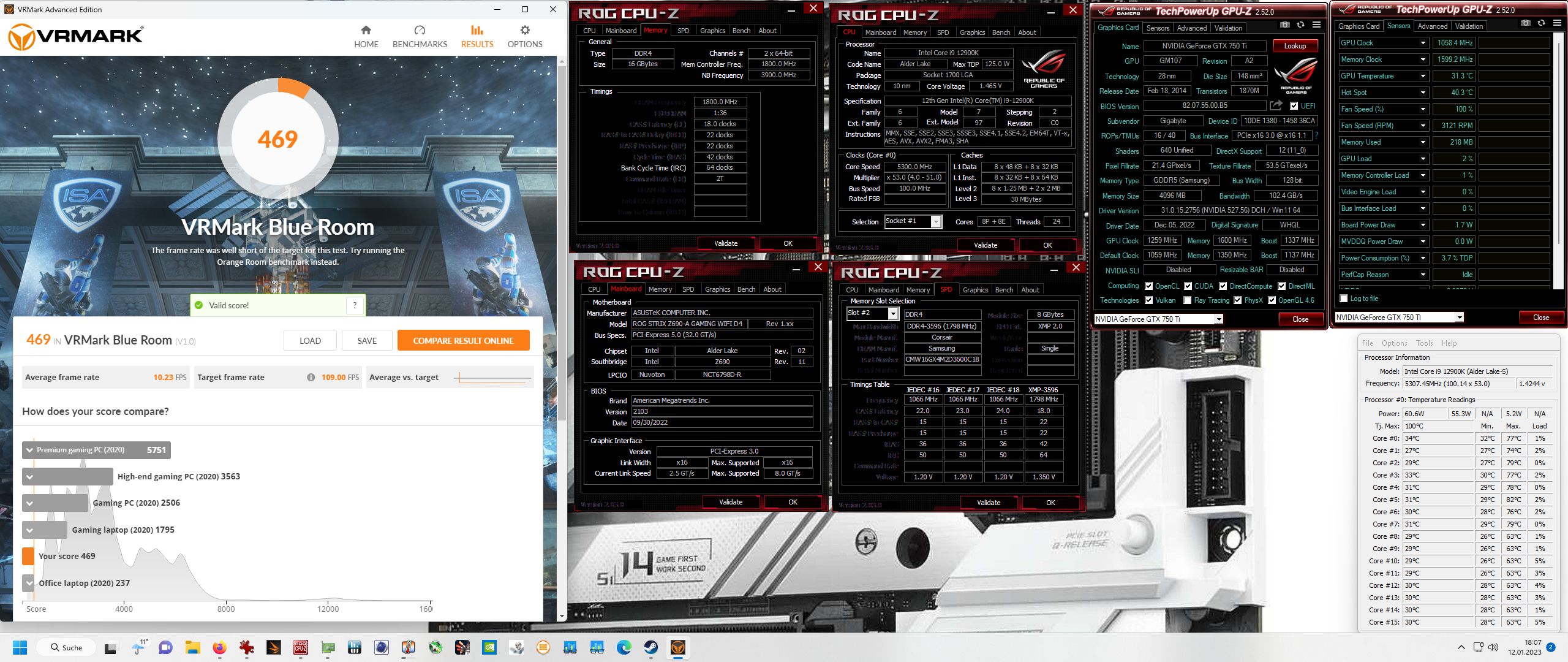Open the Validation tab in the Sensors GPU-Z window
Screen dimensions: 1568x662
point(1469,26)
